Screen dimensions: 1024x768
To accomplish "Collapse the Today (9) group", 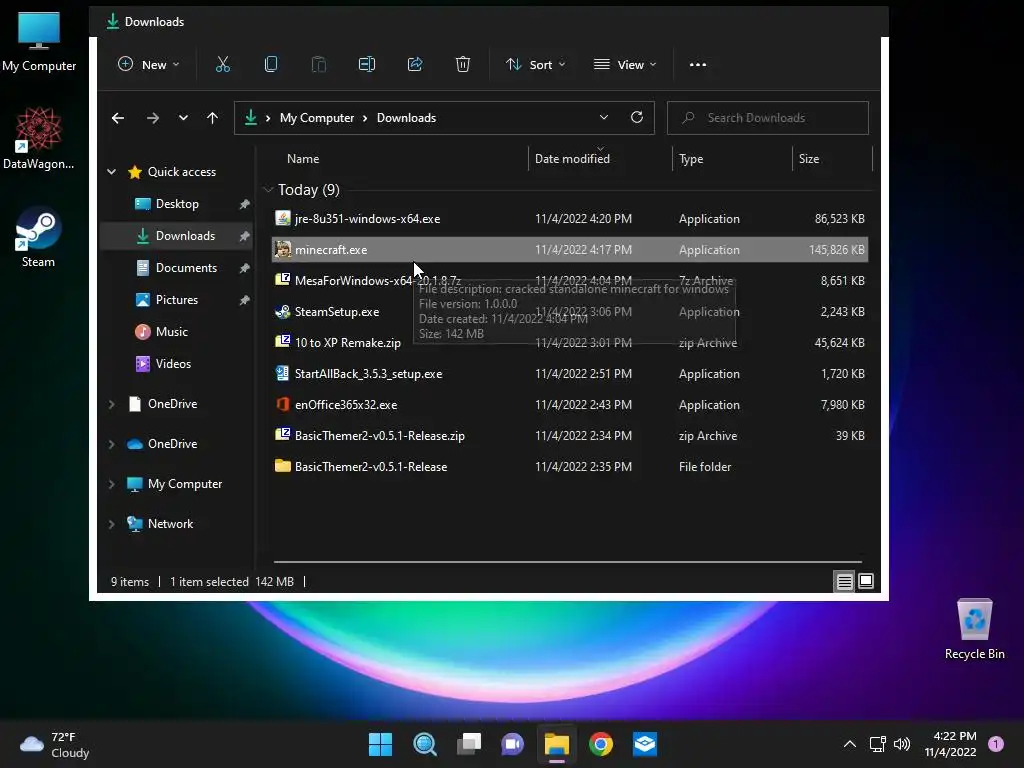I will pyautogui.click(x=268, y=189).
